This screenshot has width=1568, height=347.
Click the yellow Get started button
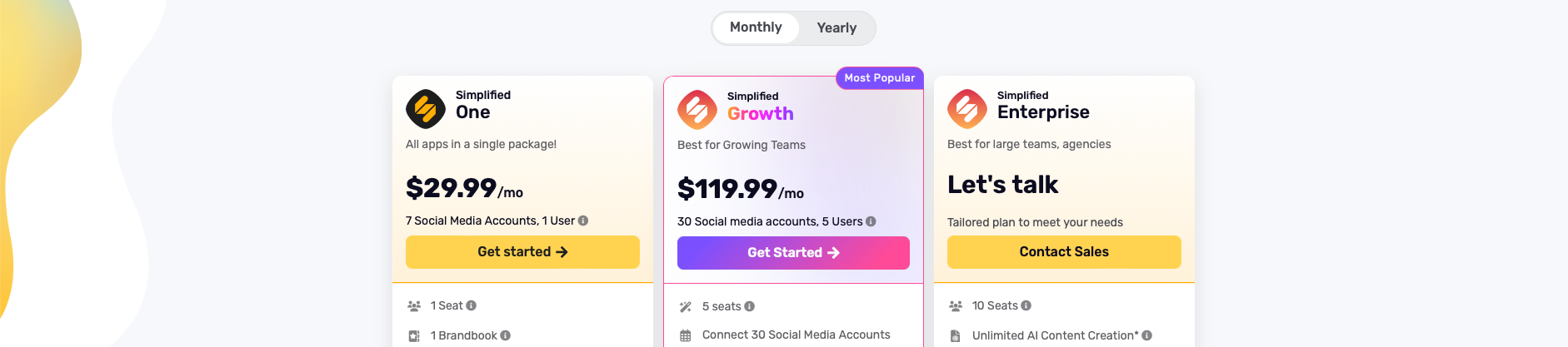[522, 252]
